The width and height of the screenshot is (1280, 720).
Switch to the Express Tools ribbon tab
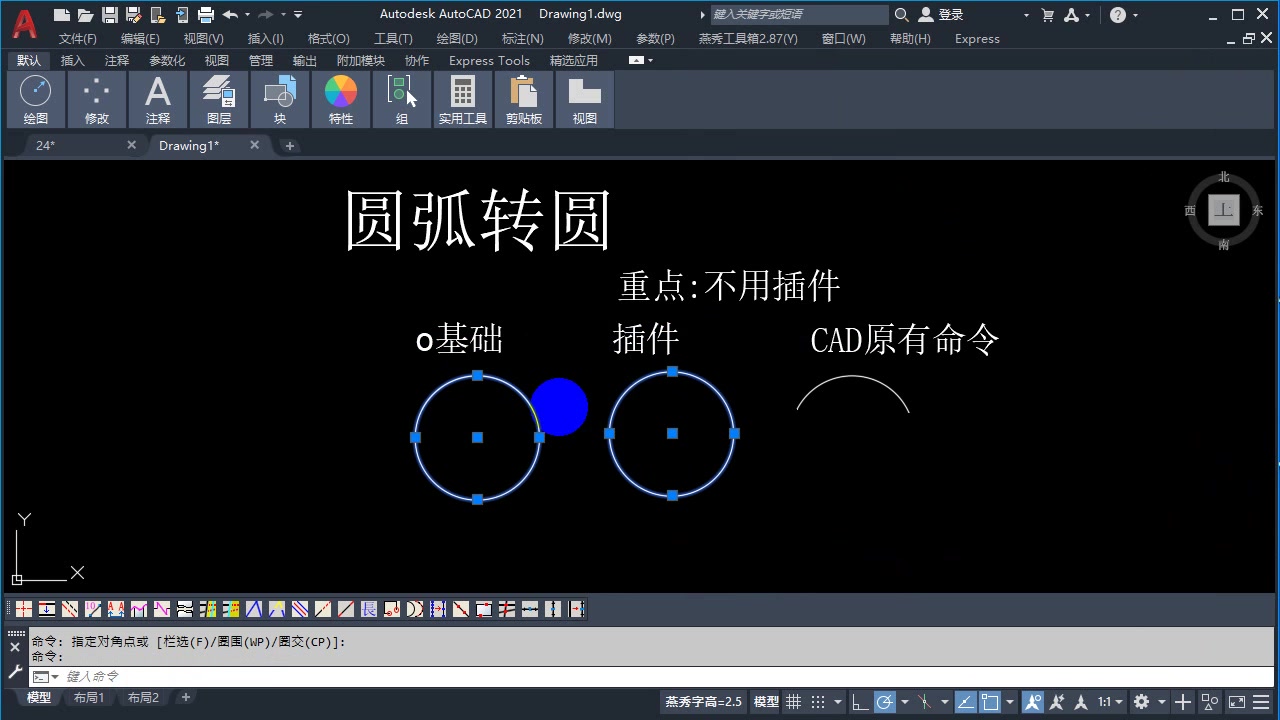pos(489,60)
